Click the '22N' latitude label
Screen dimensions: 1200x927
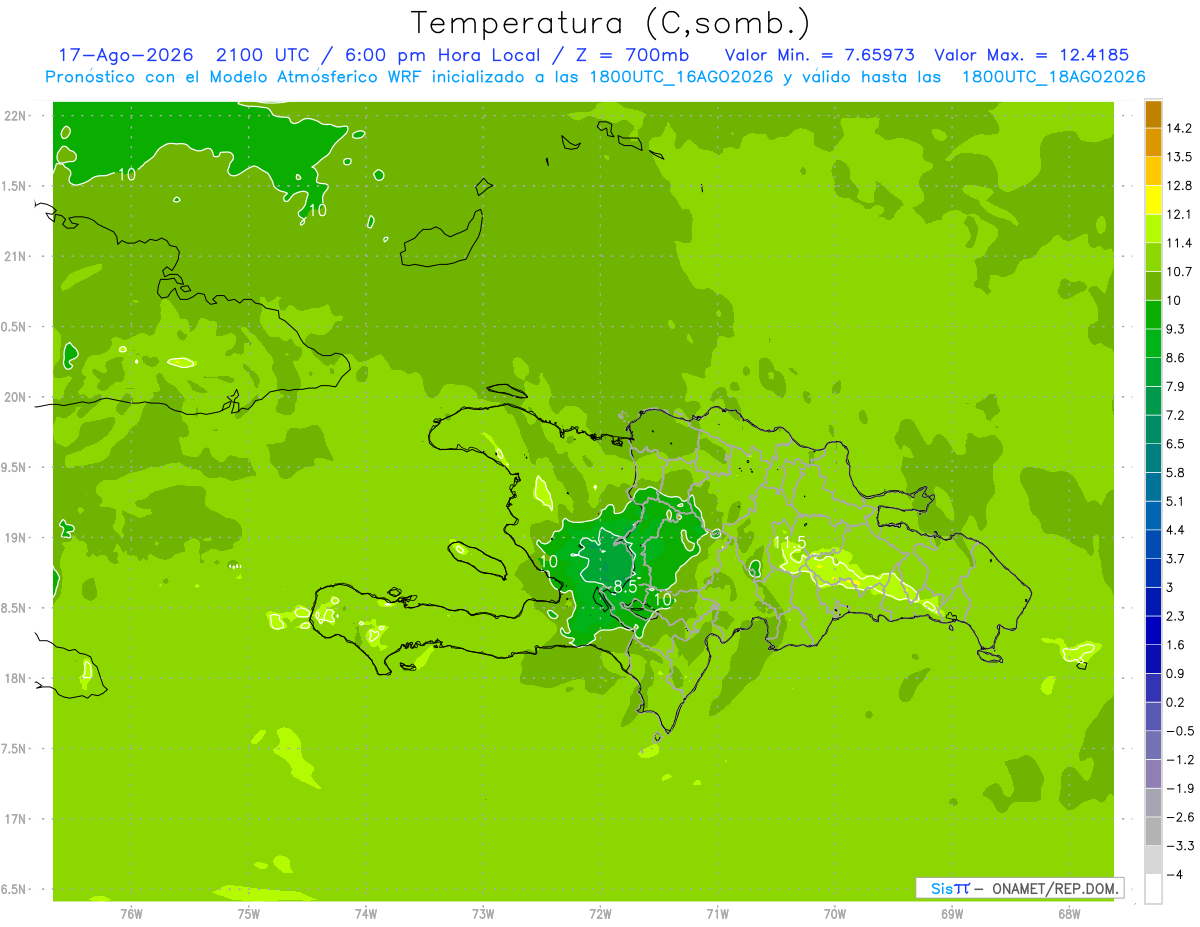tap(16, 116)
